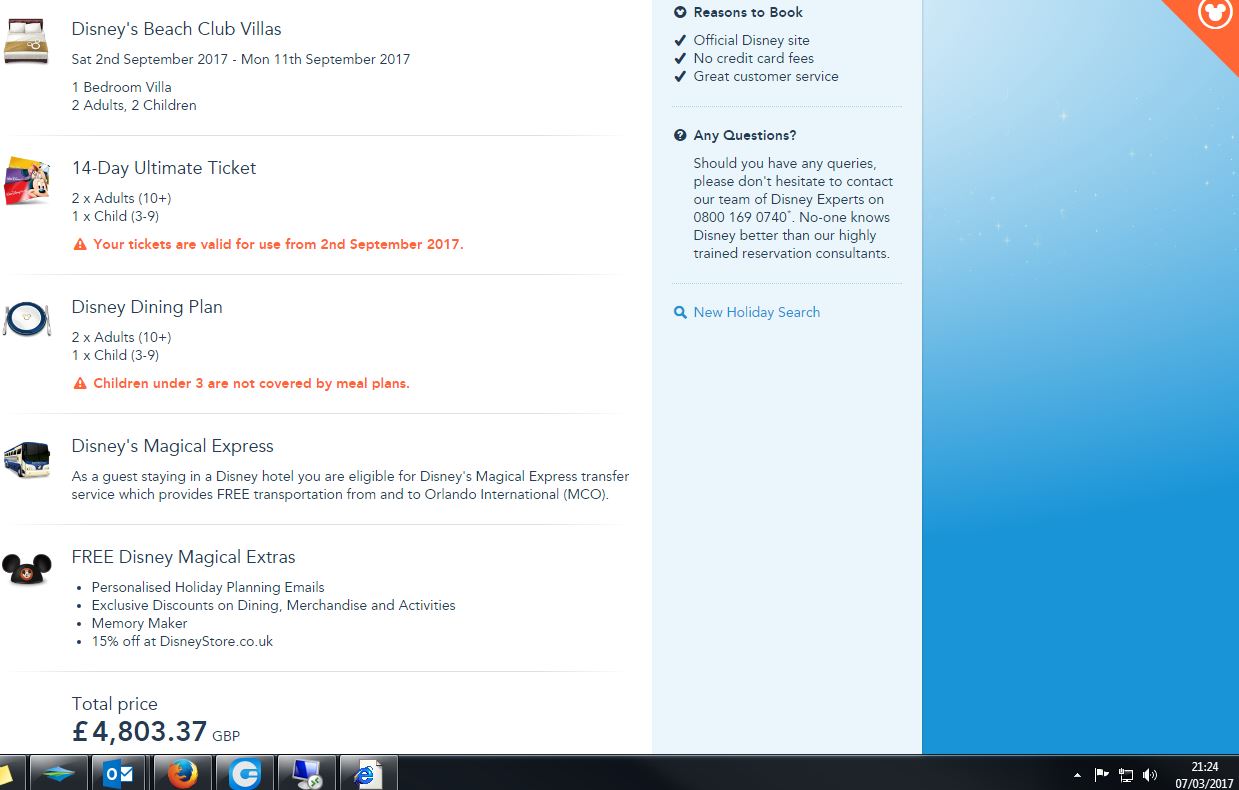Click the volume speaker tray icon

pos(1150,774)
